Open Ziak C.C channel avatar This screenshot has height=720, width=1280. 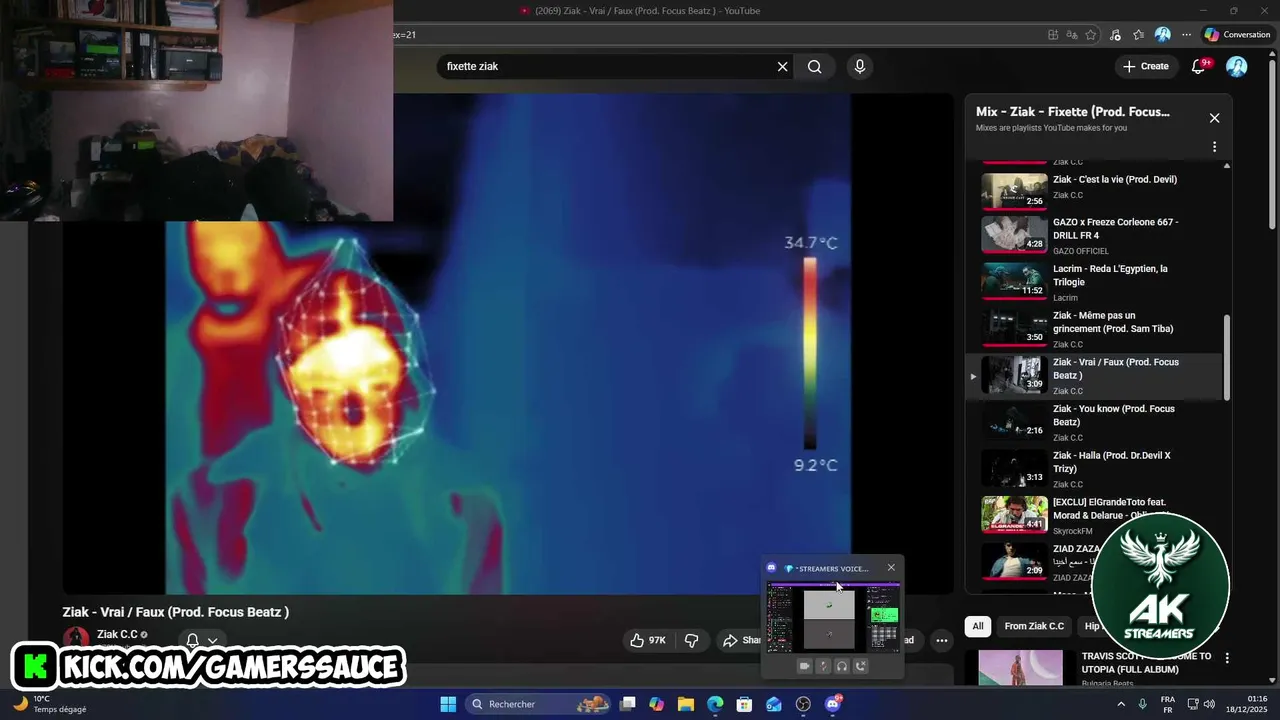[x=76, y=639]
